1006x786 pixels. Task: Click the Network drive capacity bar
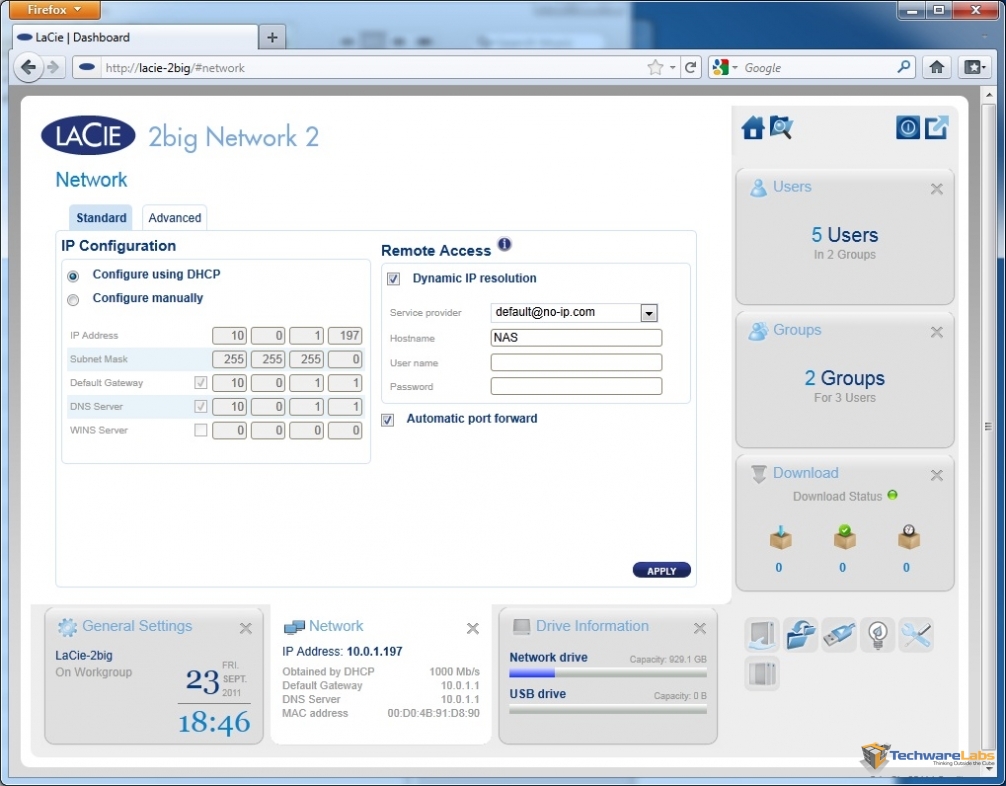[608, 673]
